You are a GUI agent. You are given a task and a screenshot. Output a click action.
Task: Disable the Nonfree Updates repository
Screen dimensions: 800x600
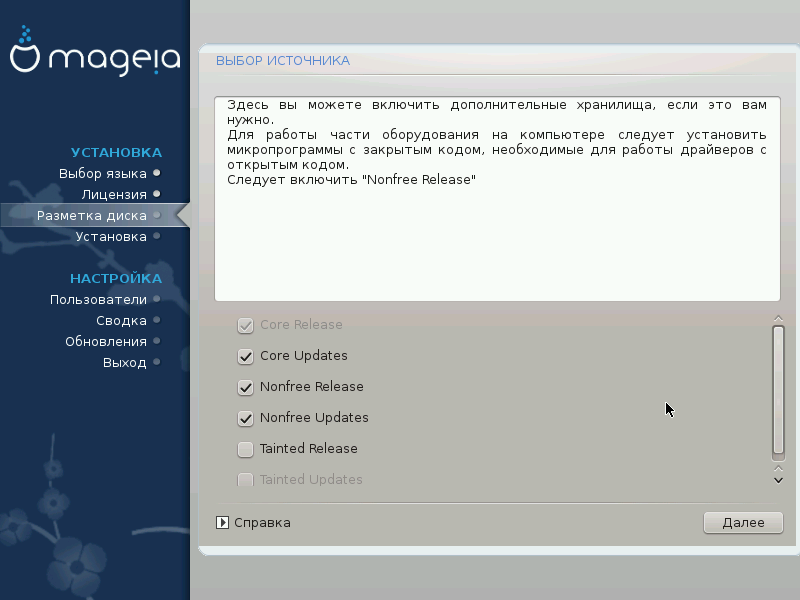point(245,418)
